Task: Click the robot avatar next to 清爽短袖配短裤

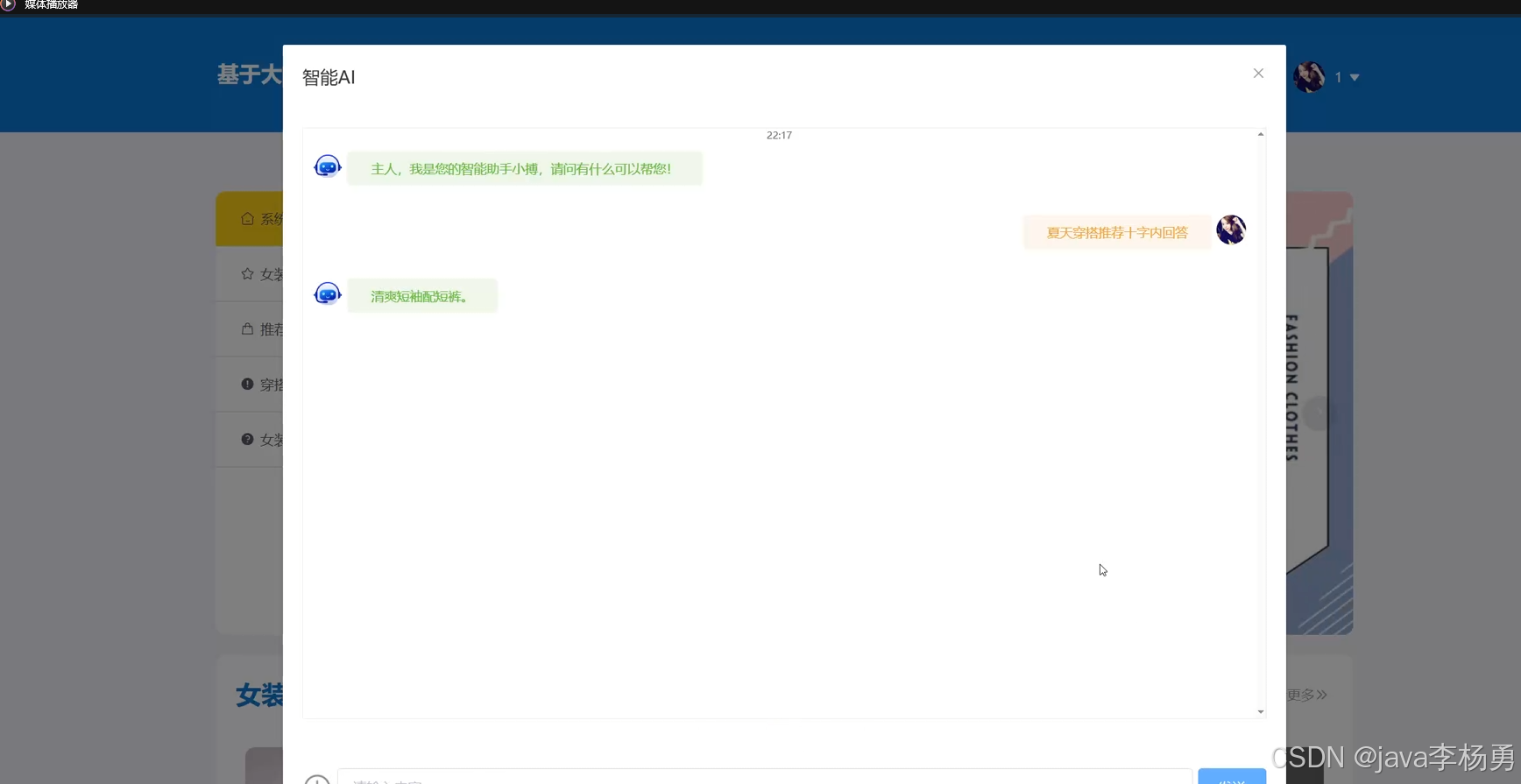Action: click(x=328, y=293)
